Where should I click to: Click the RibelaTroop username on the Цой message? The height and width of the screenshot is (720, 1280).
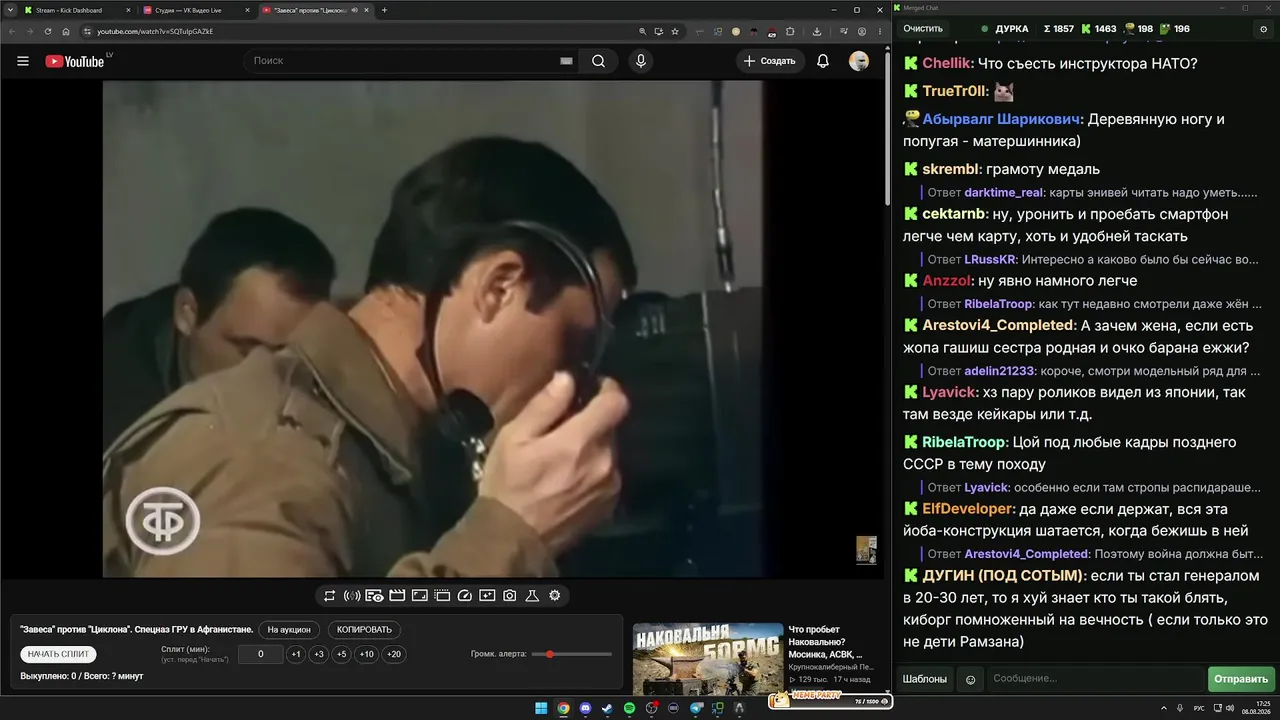coord(963,442)
